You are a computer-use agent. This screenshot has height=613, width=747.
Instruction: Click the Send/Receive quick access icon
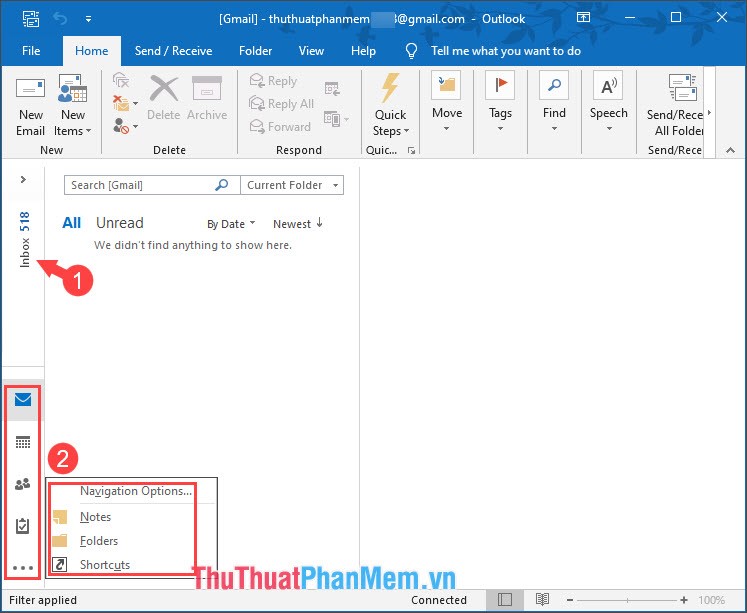click(x=31, y=19)
